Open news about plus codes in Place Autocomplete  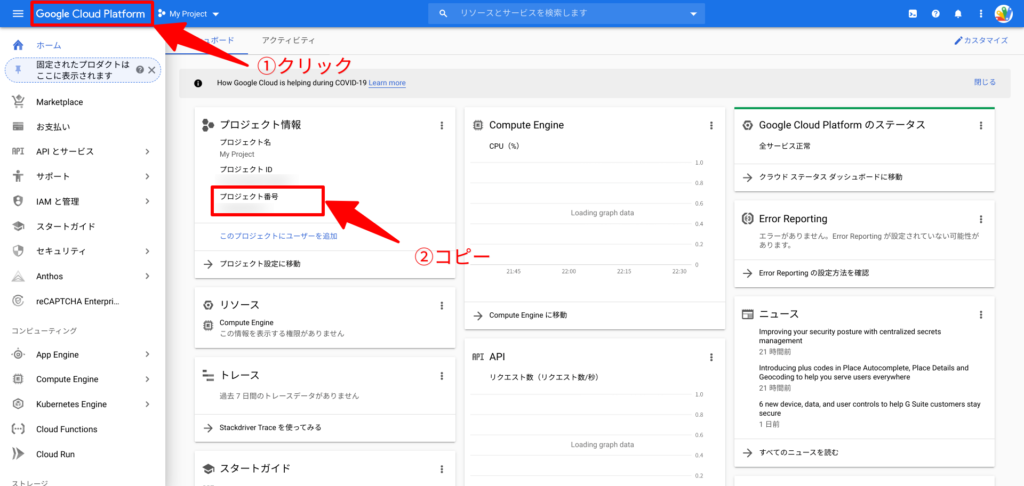(x=863, y=372)
